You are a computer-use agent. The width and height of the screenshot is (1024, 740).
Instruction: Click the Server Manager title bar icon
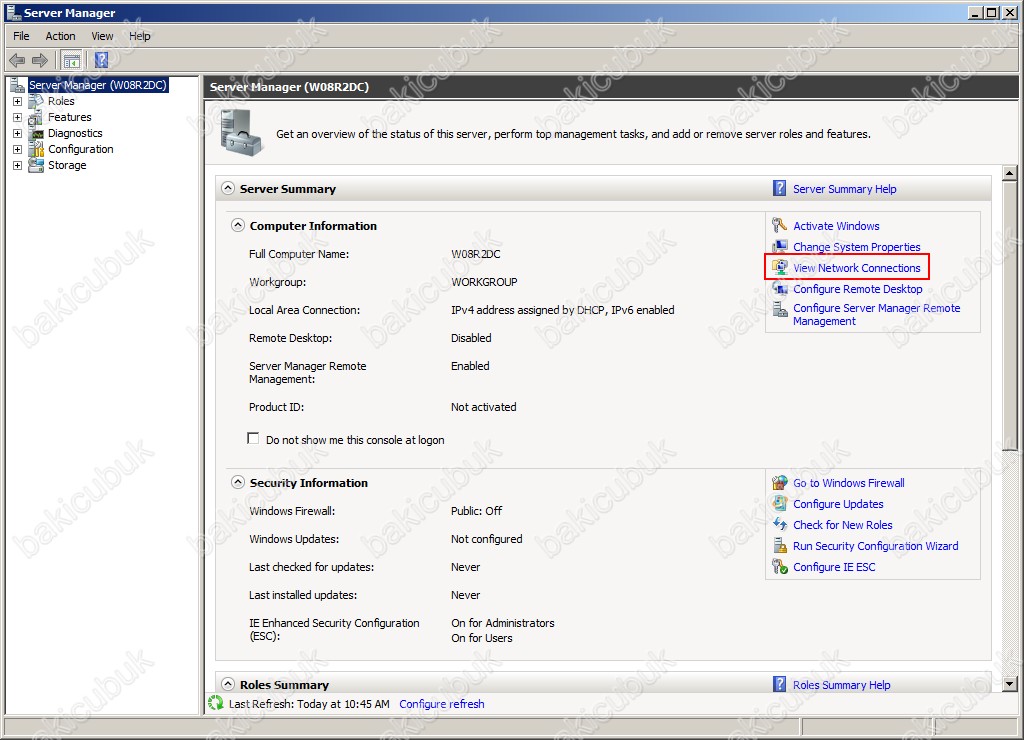(x=13, y=12)
